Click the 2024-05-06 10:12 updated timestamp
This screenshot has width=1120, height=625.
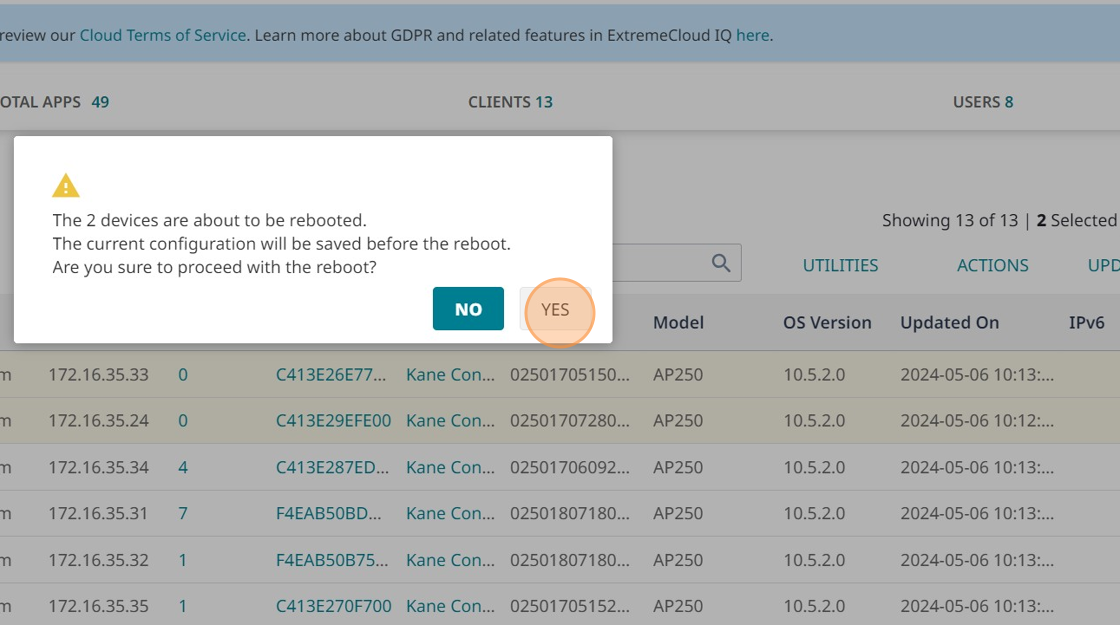click(x=977, y=420)
